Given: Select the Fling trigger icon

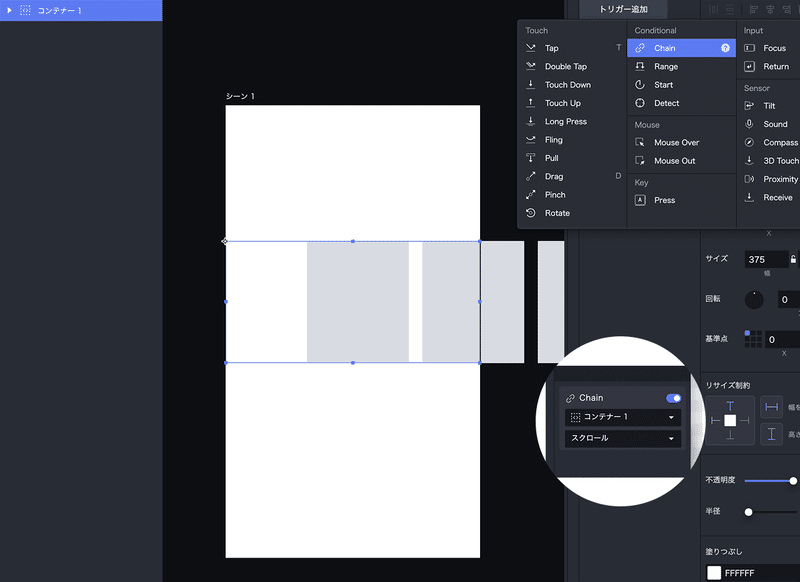Looking at the screenshot, I should [531, 140].
